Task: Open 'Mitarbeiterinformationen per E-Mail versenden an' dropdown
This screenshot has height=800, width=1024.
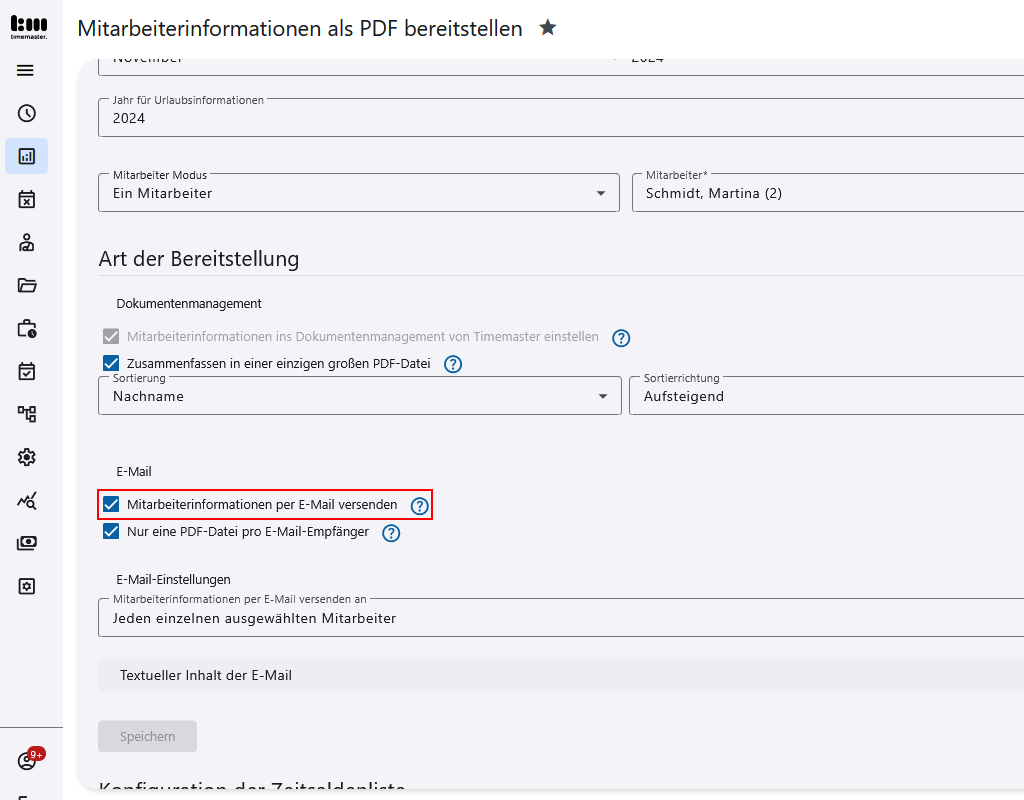Action: [560, 618]
